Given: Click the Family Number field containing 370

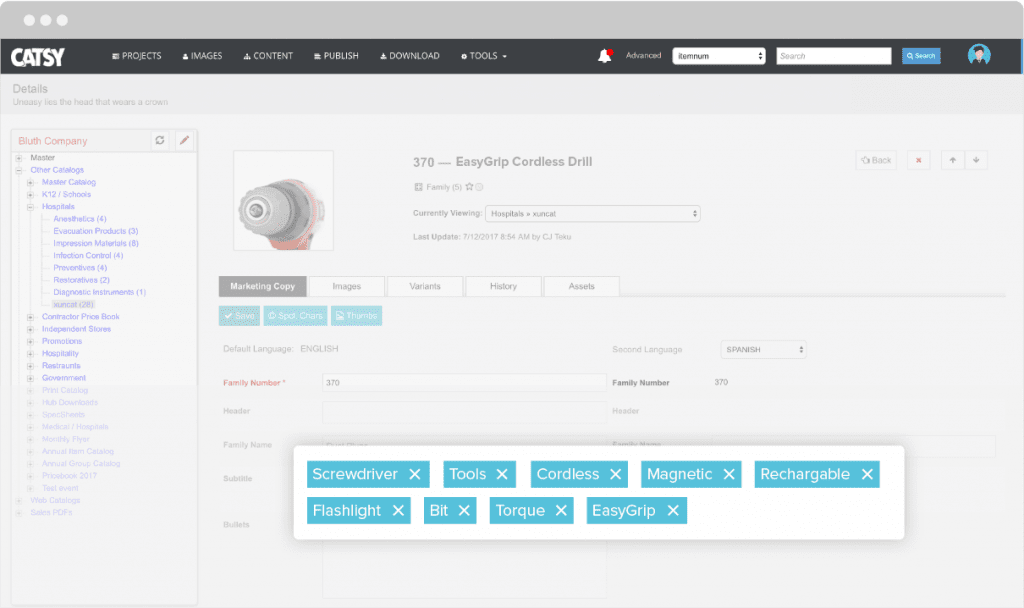Looking at the screenshot, I should (464, 383).
